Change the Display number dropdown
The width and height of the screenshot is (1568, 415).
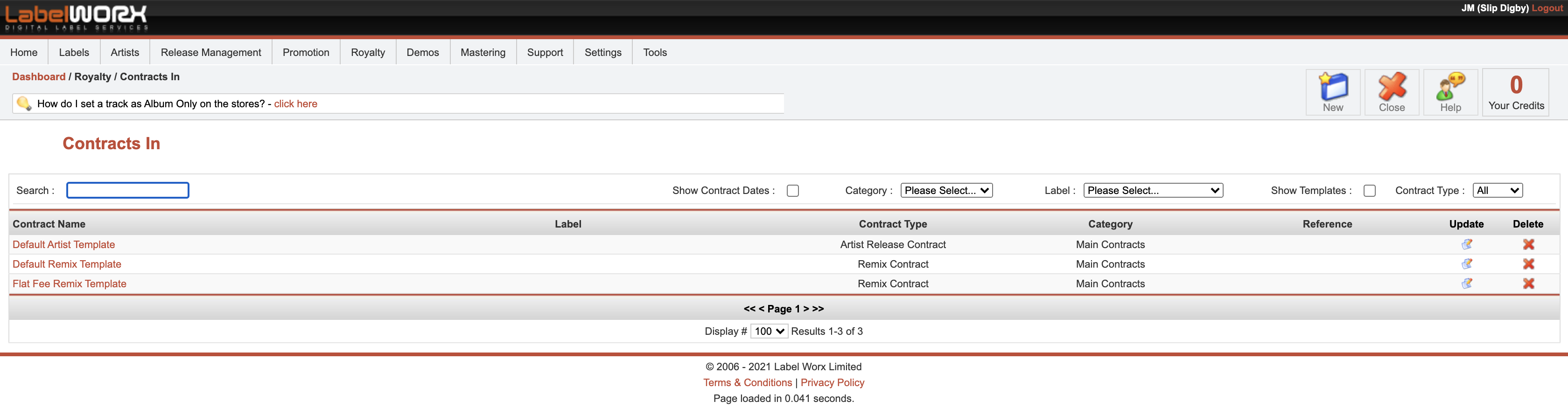pos(769,331)
